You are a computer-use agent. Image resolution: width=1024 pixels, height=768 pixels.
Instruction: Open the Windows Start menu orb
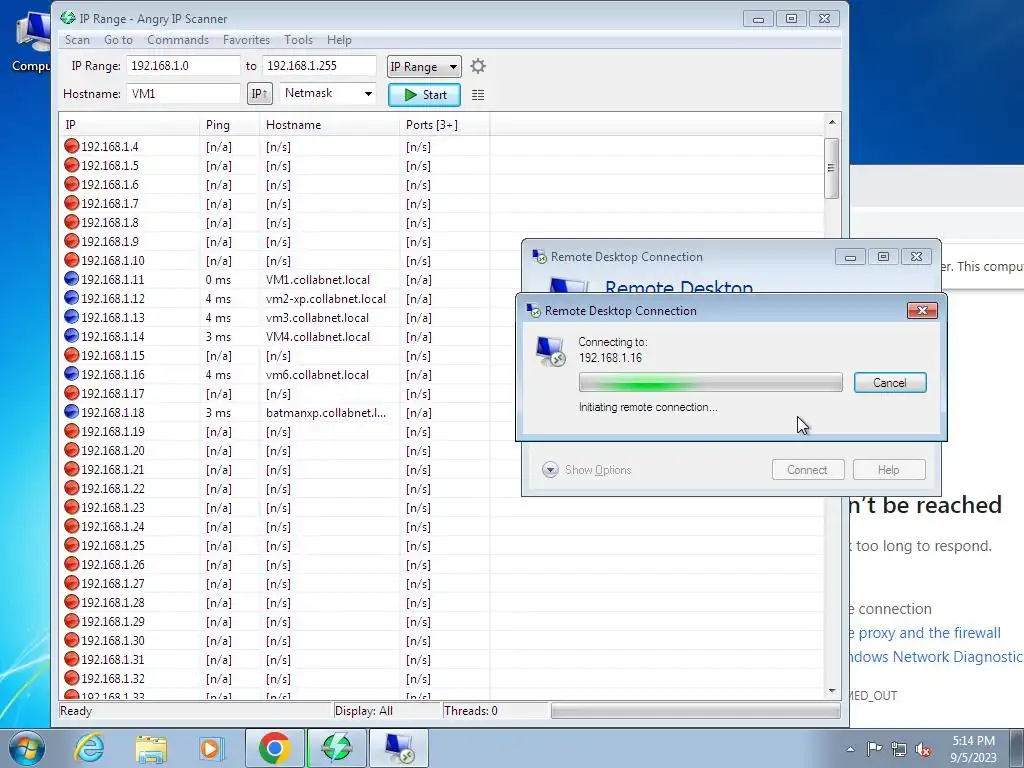coord(26,748)
